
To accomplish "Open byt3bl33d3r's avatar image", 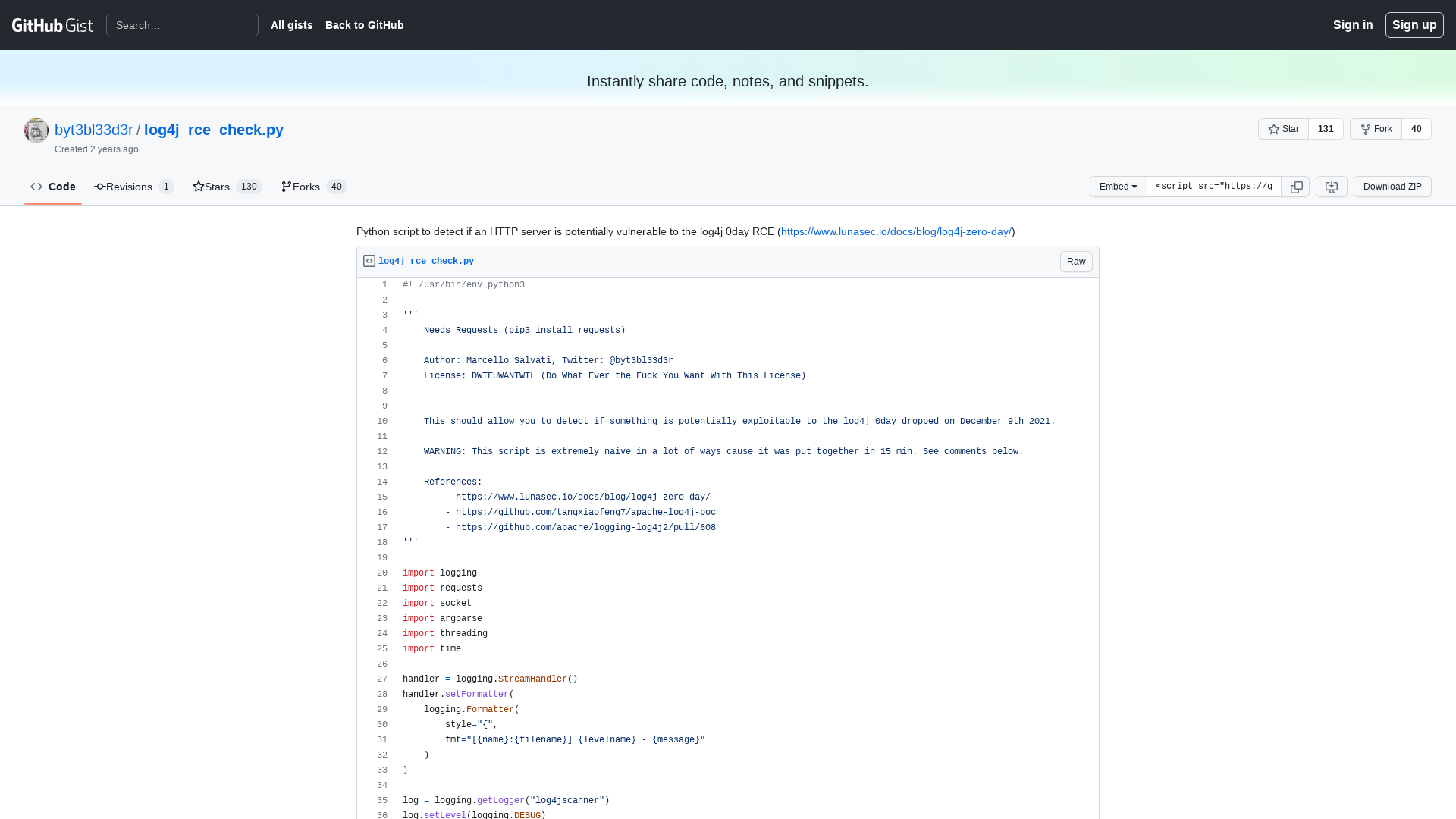I will (x=36, y=130).
